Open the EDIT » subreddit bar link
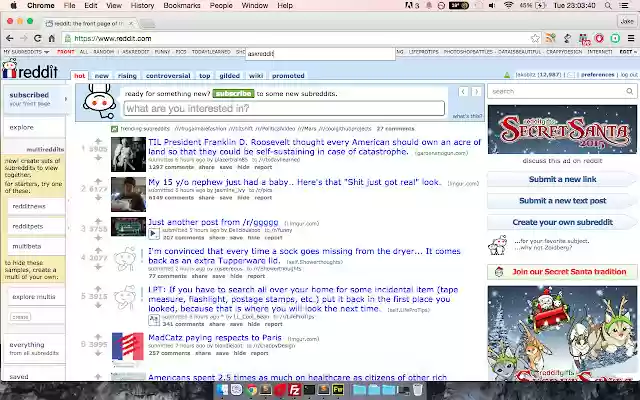Screen dimensions: 640x400 627,52
